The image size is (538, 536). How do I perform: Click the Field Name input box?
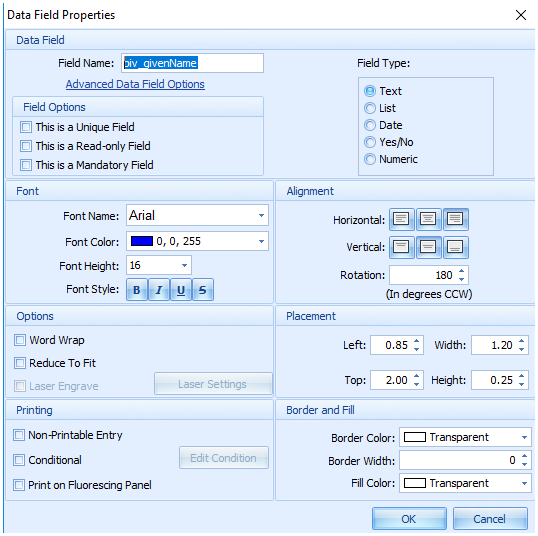click(192, 63)
